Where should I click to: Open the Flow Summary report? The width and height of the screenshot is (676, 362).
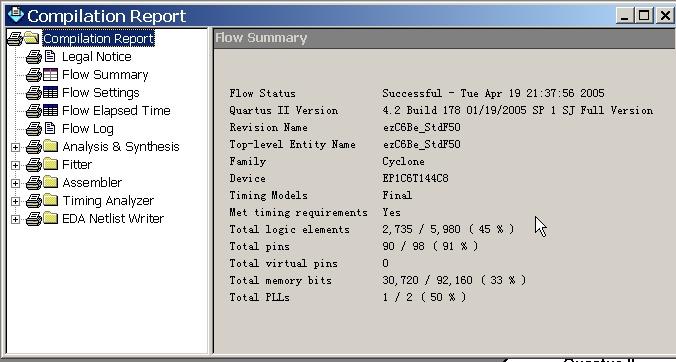click(105, 75)
